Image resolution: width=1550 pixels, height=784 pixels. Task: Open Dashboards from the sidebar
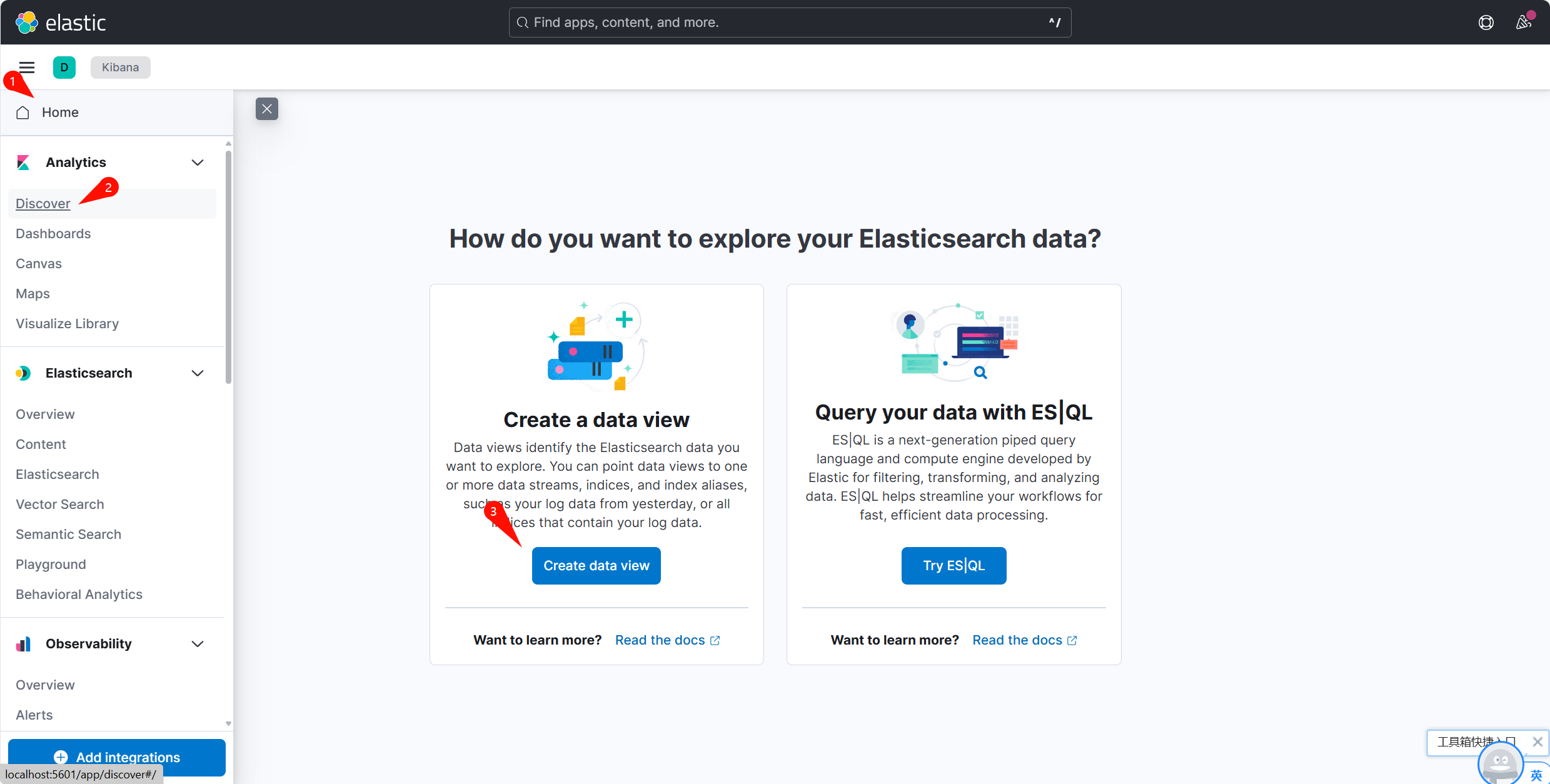tap(53, 234)
